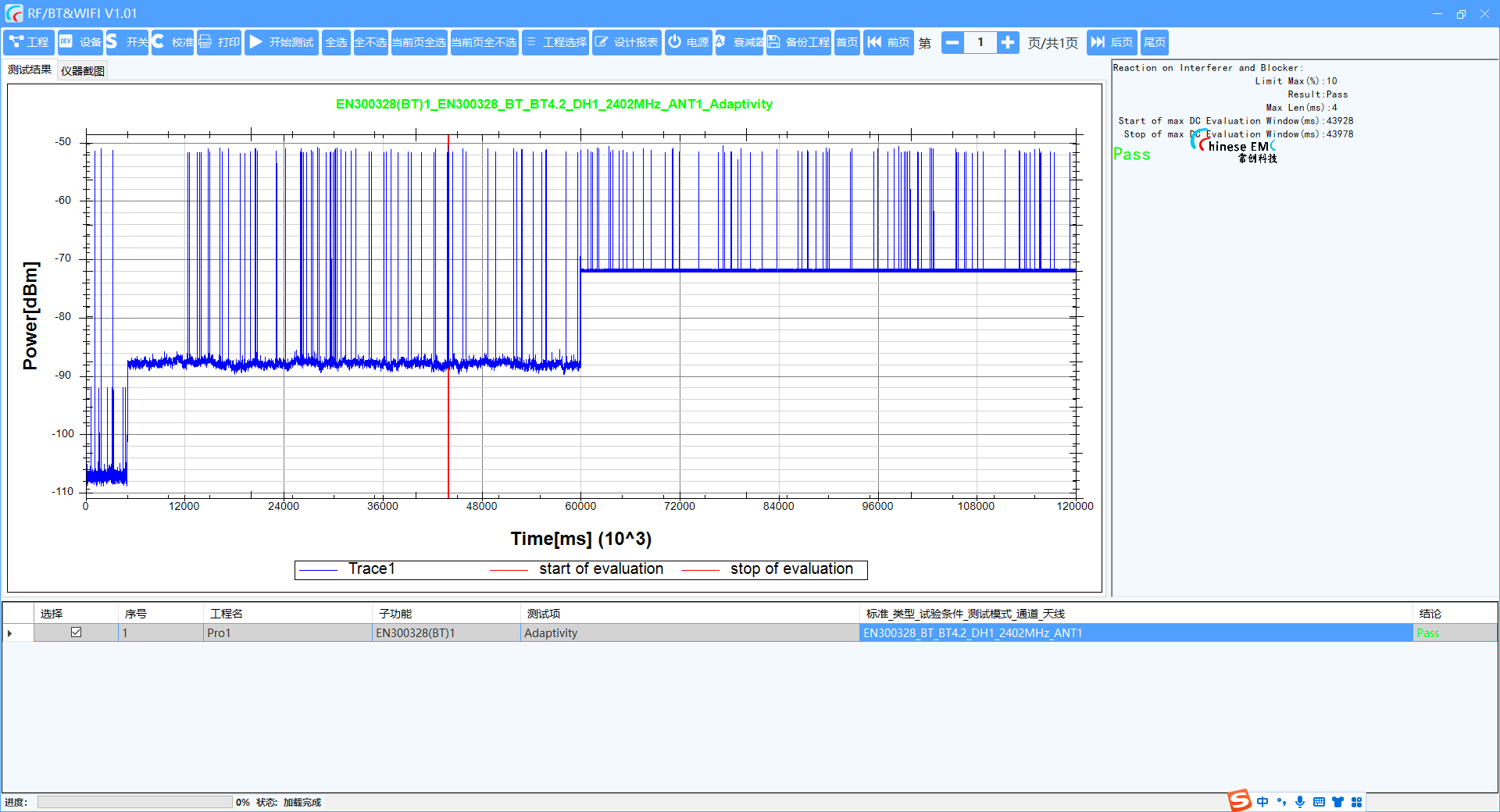Click the microphone voice input icon
The image size is (1500, 812).
tap(1300, 802)
